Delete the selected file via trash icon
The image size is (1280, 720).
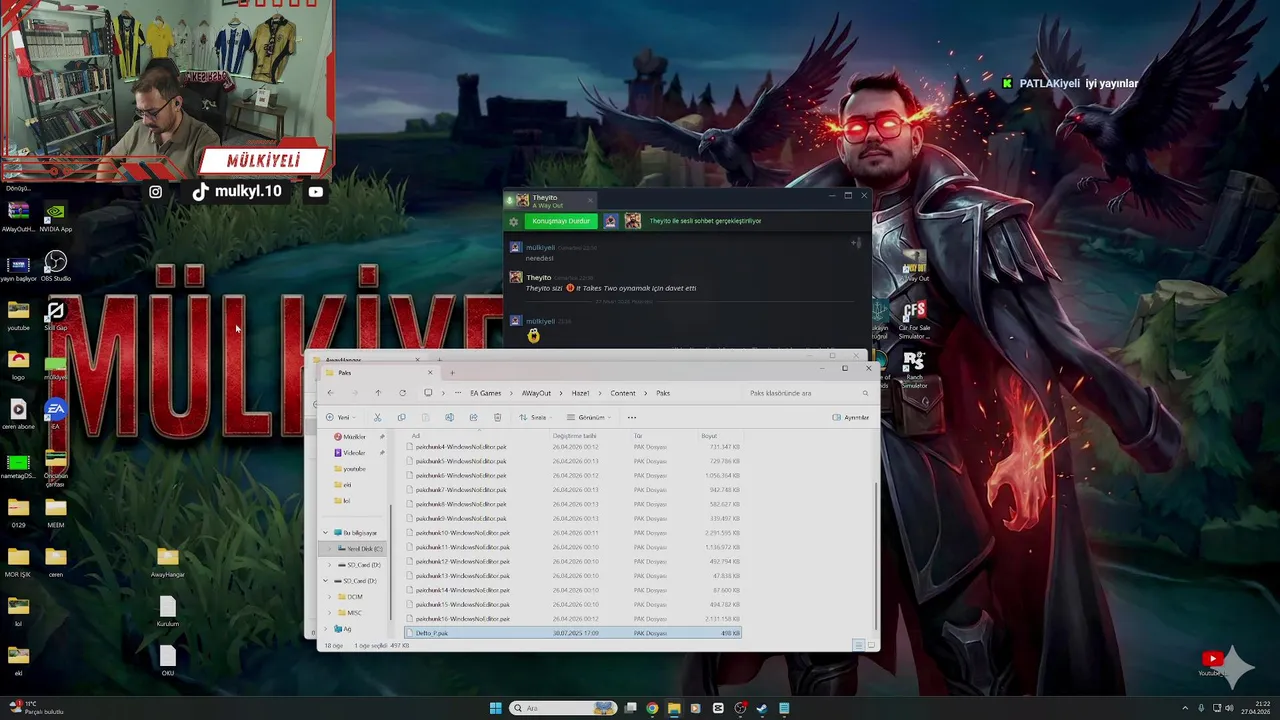pyautogui.click(x=497, y=417)
